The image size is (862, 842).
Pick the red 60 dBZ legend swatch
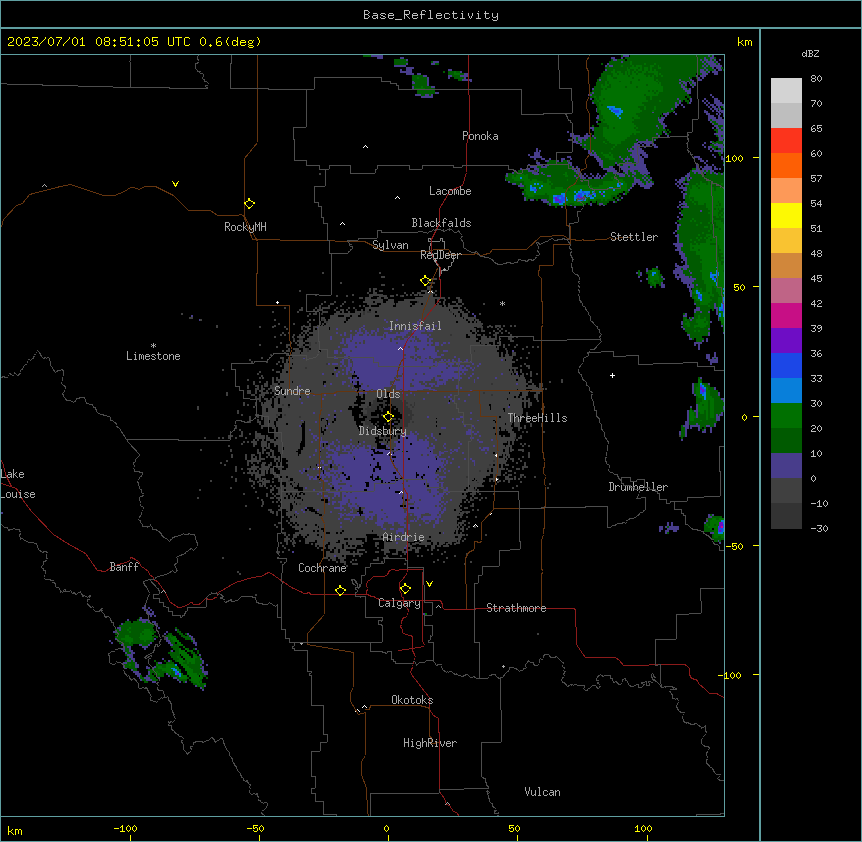coord(786,141)
